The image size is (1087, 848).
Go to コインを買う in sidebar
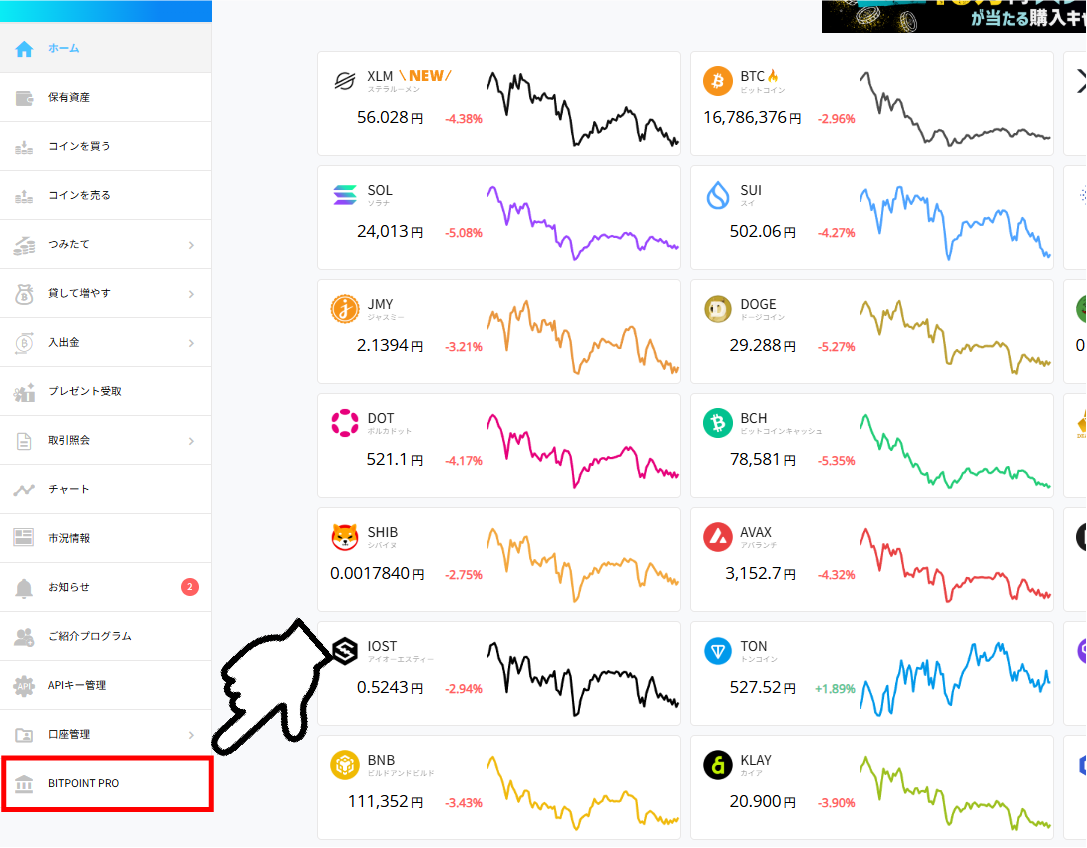(x=79, y=147)
